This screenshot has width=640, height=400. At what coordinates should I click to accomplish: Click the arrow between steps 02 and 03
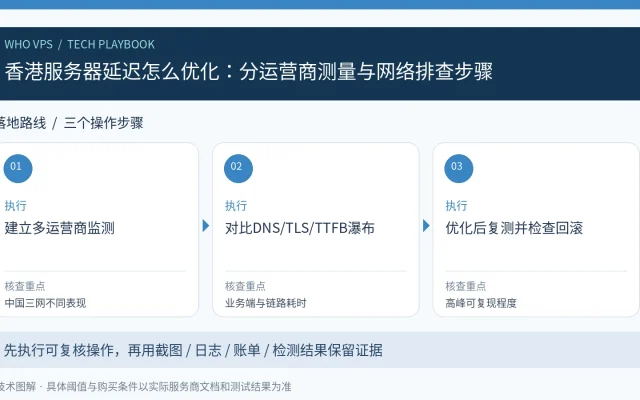[426, 226]
